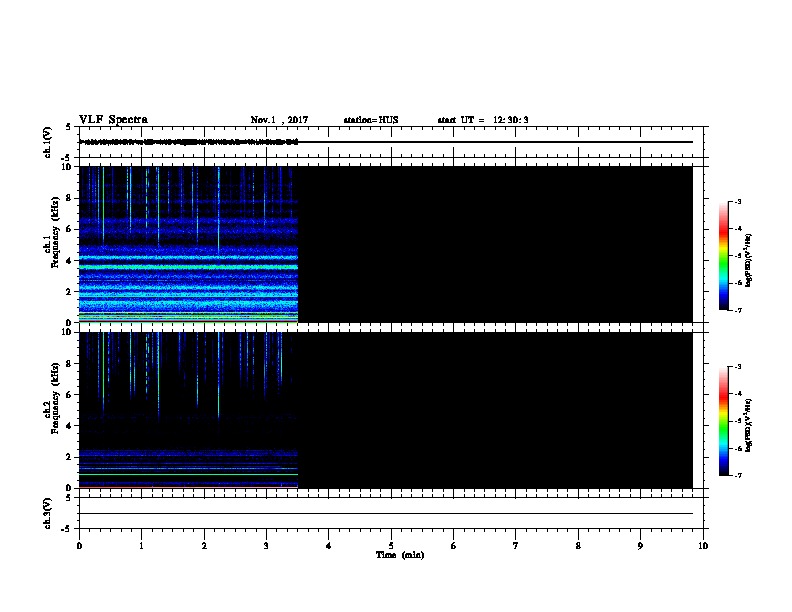Click the ch.1 voltage waveform trace
This screenshot has height=612, width=792.
coord(188,142)
